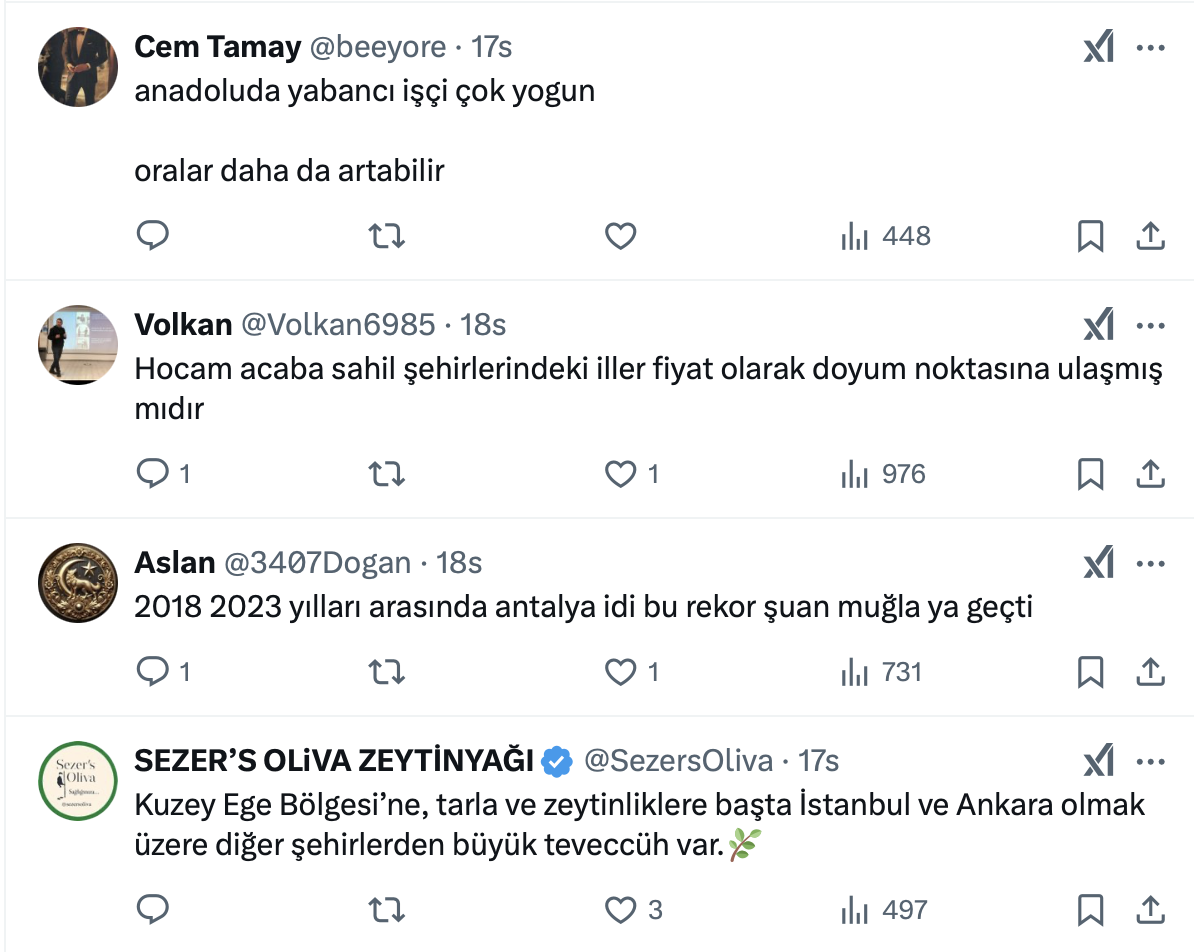Viewport: 1194px width, 952px height.
Task: Open the @SezersOliva profile handle
Action: click(678, 762)
